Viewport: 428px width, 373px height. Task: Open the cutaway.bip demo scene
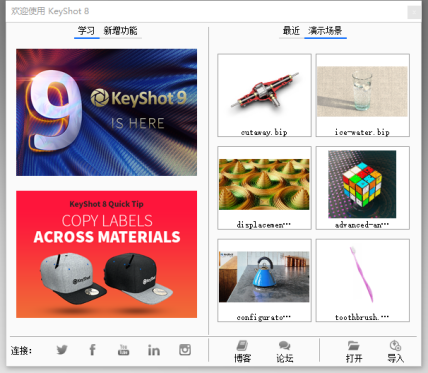(x=264, y=95)
